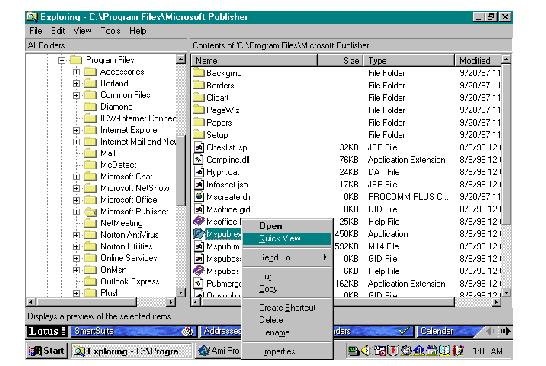Expand the Norton AntiVirus folder node
Viewport: 546px width, 366px height.
[x=76, y=235]
